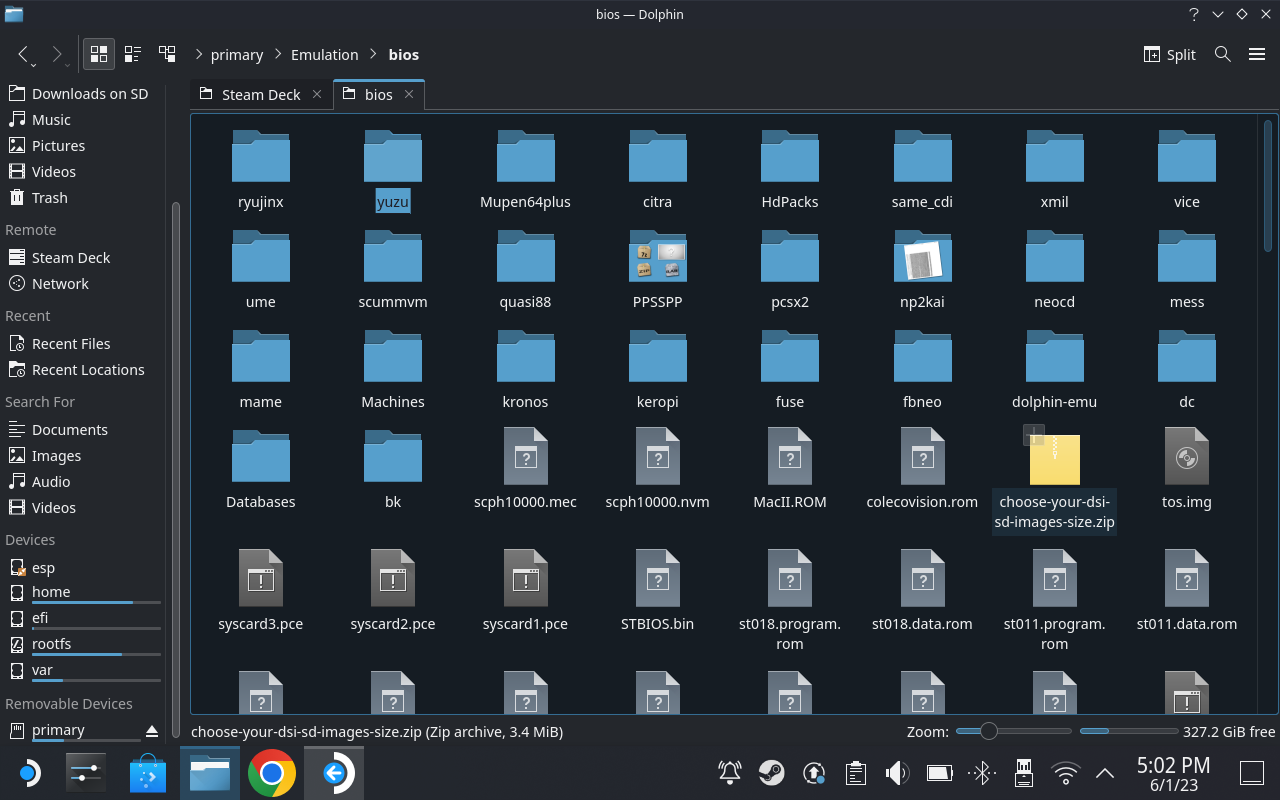
Task: Select tos.img disk image file
Action: (x=1186, y=470)
